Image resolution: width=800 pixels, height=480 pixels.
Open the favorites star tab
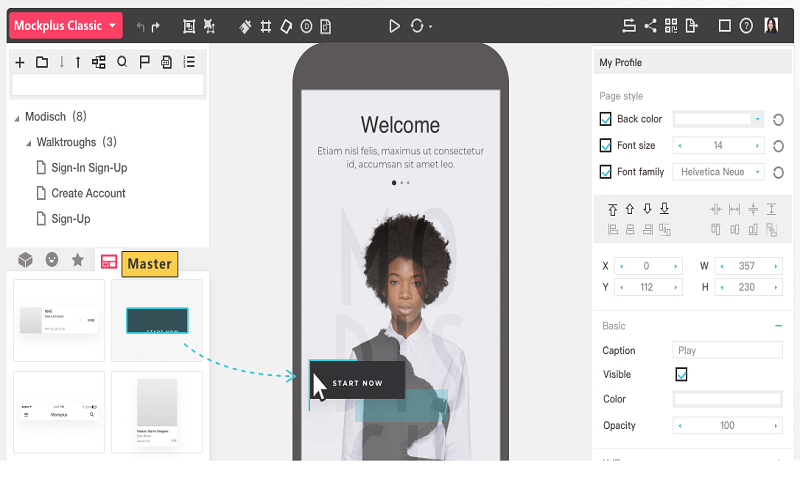pos(77,260)
